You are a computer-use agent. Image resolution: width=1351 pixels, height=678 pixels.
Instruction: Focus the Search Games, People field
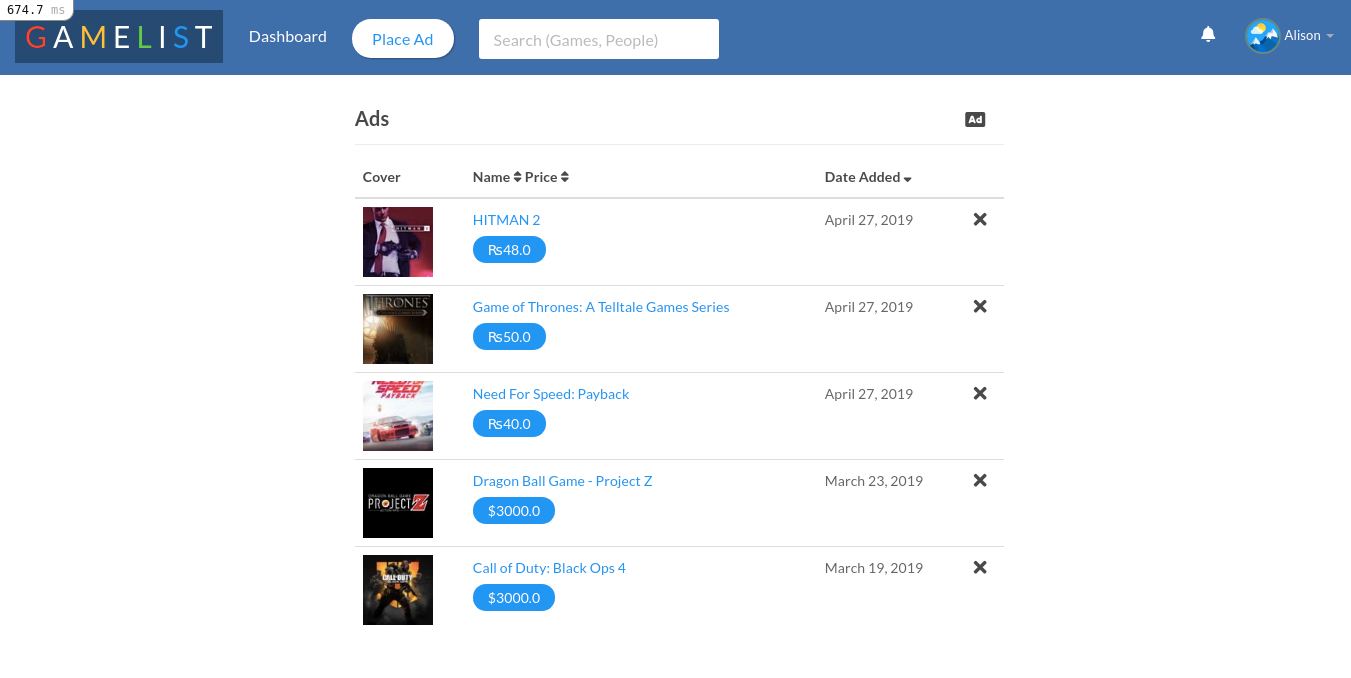[x=599, y=40]
